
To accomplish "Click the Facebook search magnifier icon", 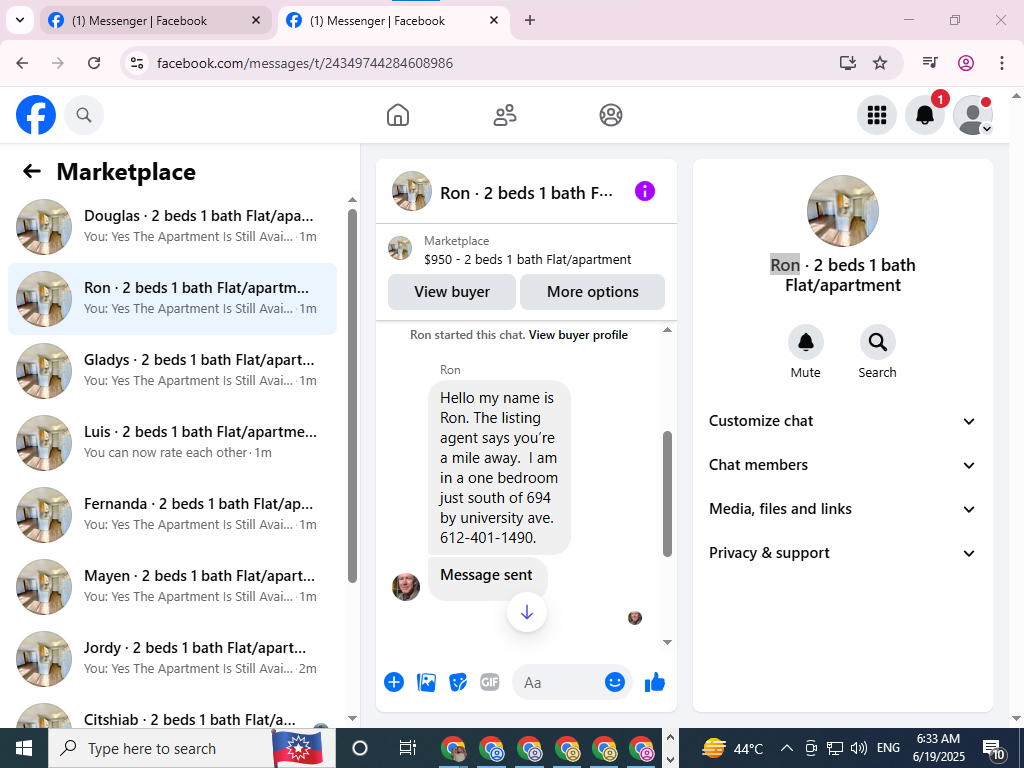I will 84,115.
